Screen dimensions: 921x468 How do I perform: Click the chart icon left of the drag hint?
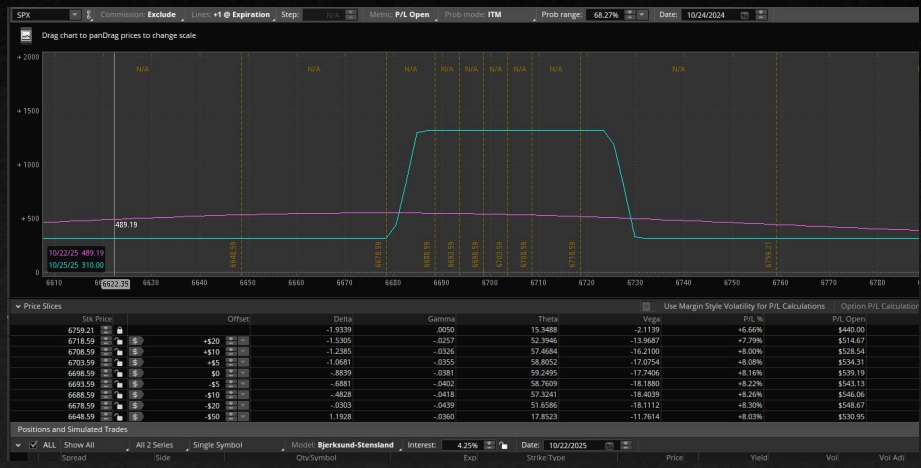26,34
